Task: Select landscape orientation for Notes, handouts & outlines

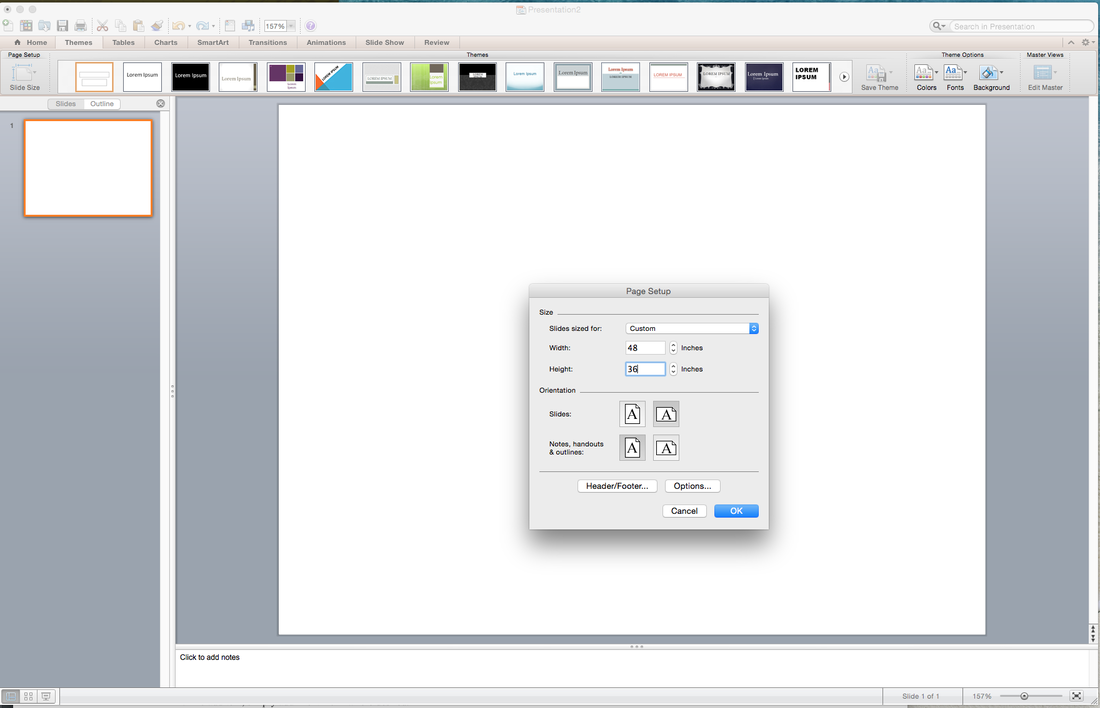Action: pos(666,448)
